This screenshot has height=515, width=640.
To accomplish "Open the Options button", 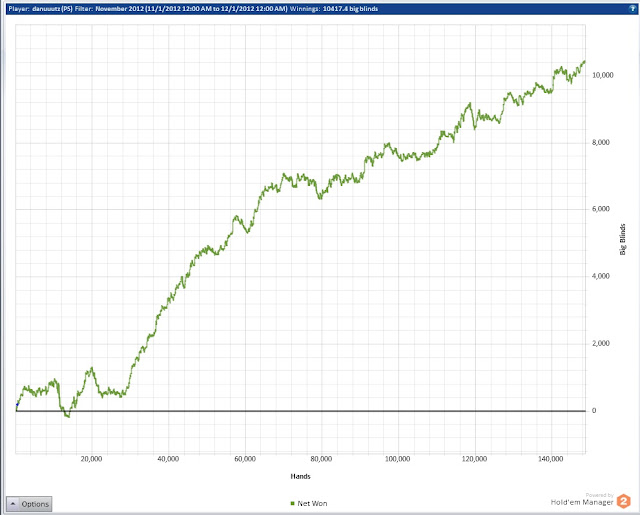I will (x=29, y=504).
